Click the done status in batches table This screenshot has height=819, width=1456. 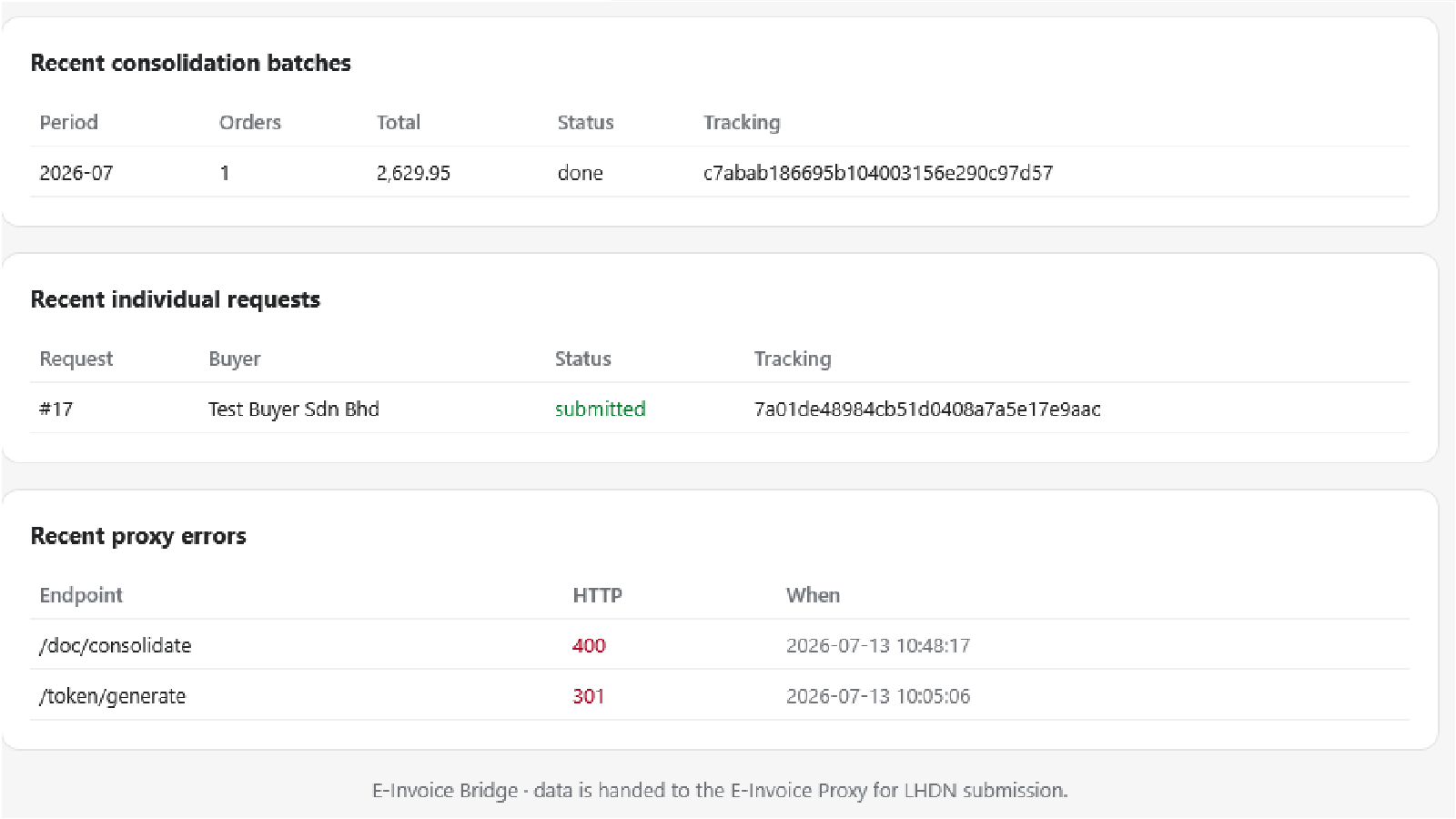pyautogui.click(x=581, y=173)
